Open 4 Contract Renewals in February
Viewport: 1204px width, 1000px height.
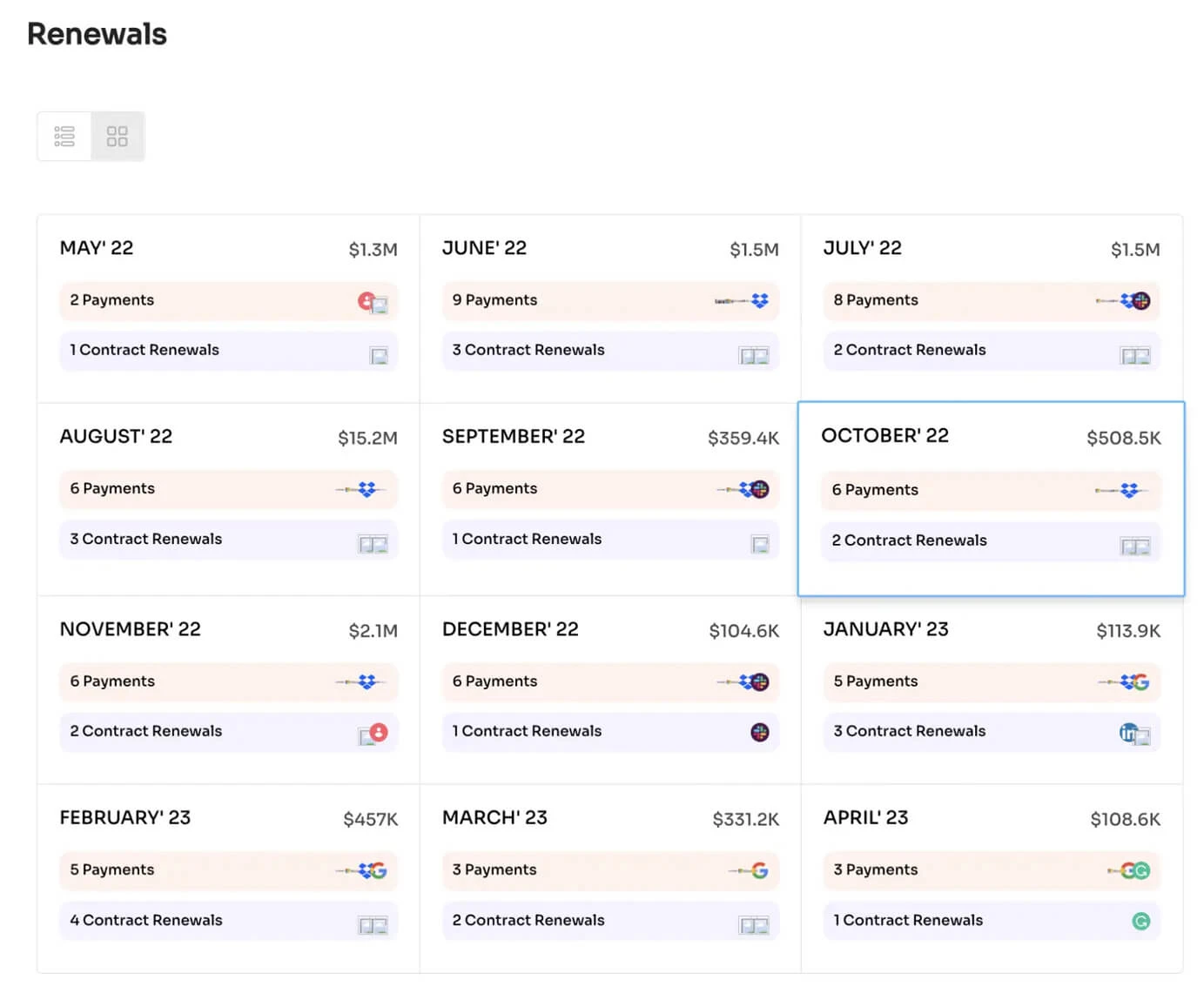click(x=228, y=921)
